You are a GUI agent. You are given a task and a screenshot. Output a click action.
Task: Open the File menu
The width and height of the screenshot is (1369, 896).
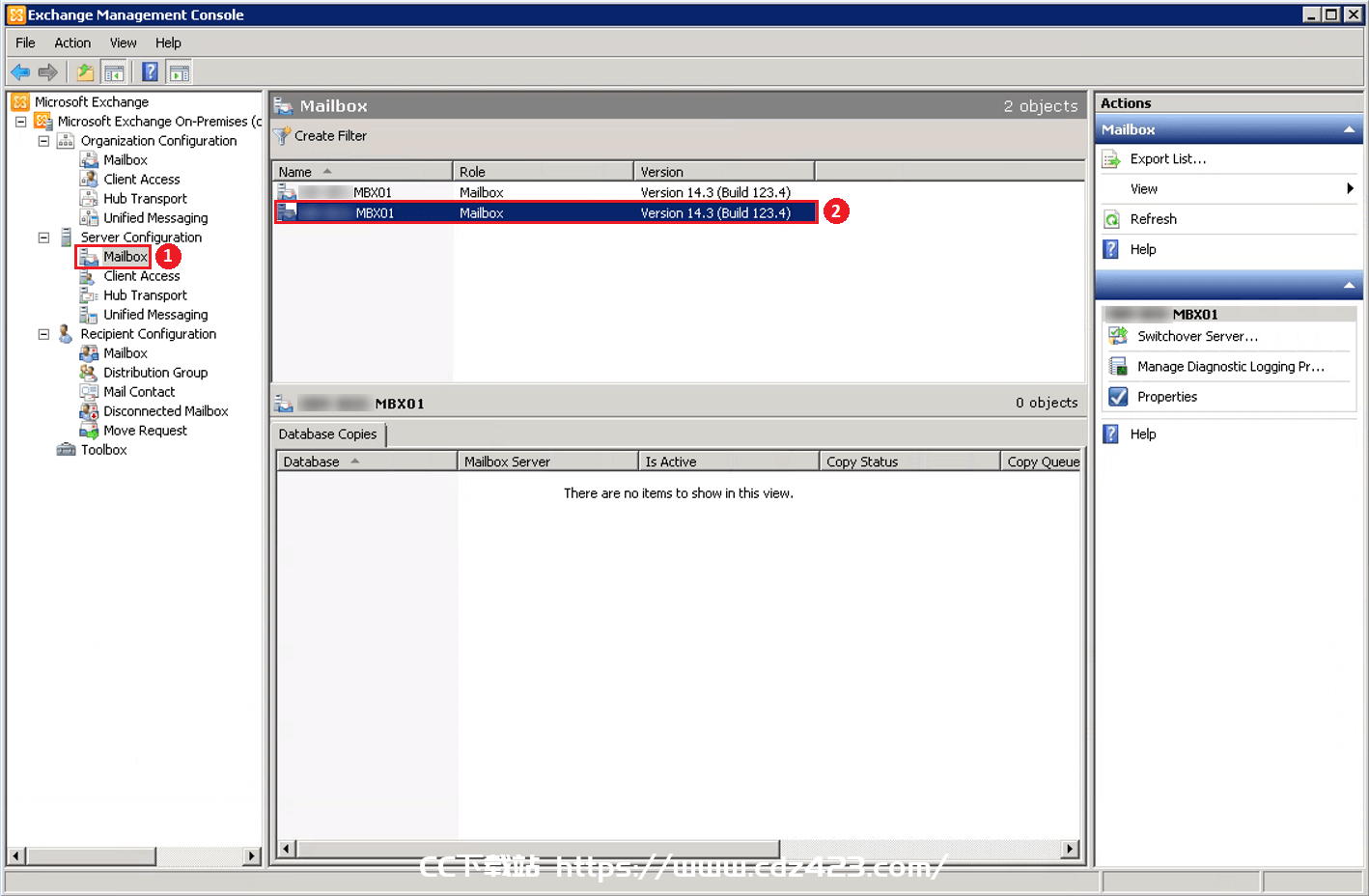[25, 42]
